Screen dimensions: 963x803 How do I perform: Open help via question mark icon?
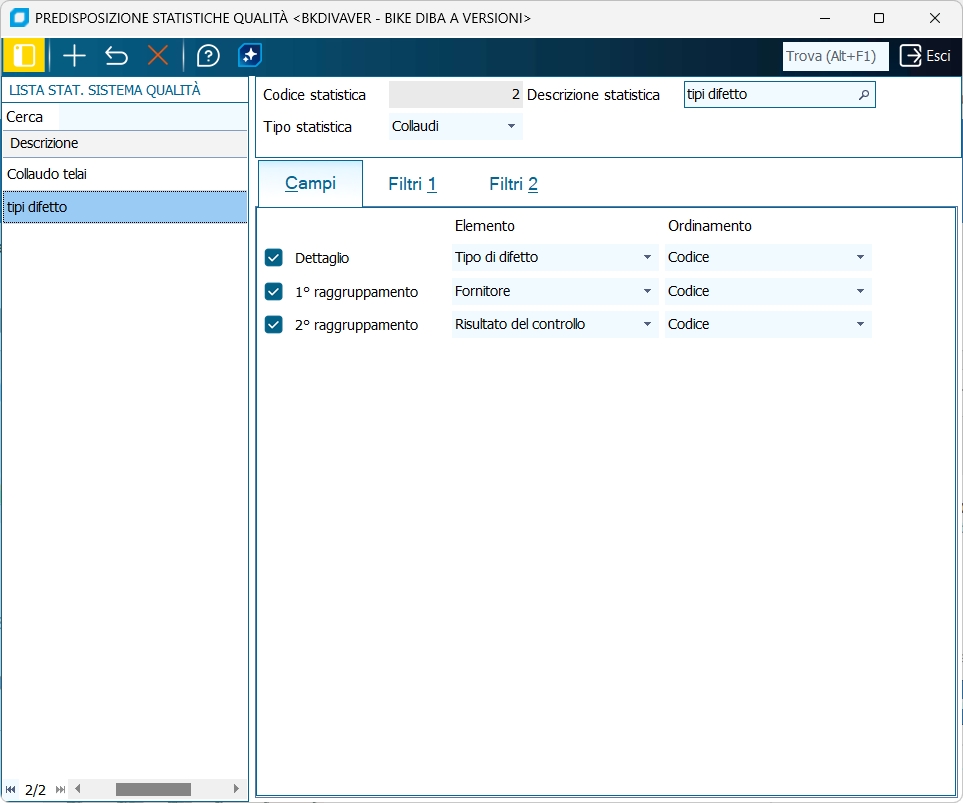pos(208,56)
